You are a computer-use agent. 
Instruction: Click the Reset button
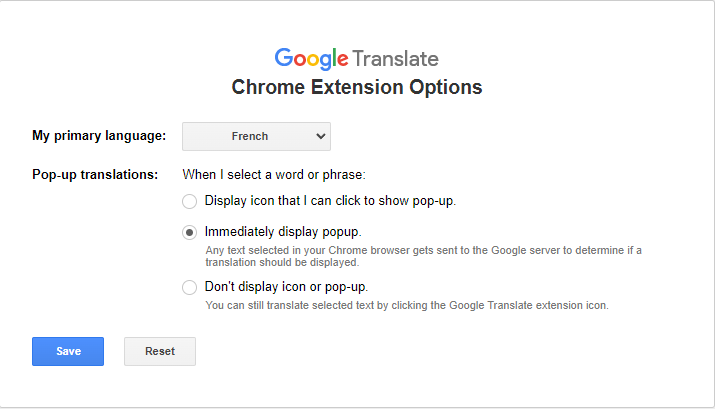coord(160,351)
